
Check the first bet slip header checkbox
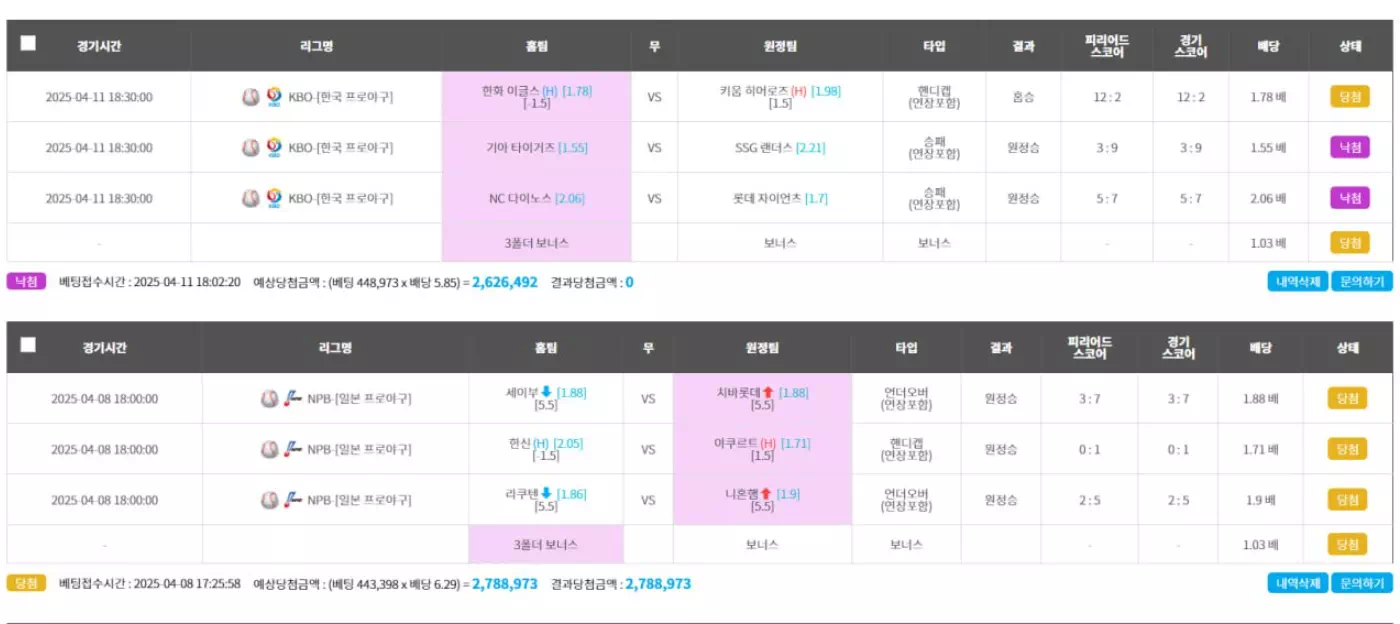click(28, 43)
